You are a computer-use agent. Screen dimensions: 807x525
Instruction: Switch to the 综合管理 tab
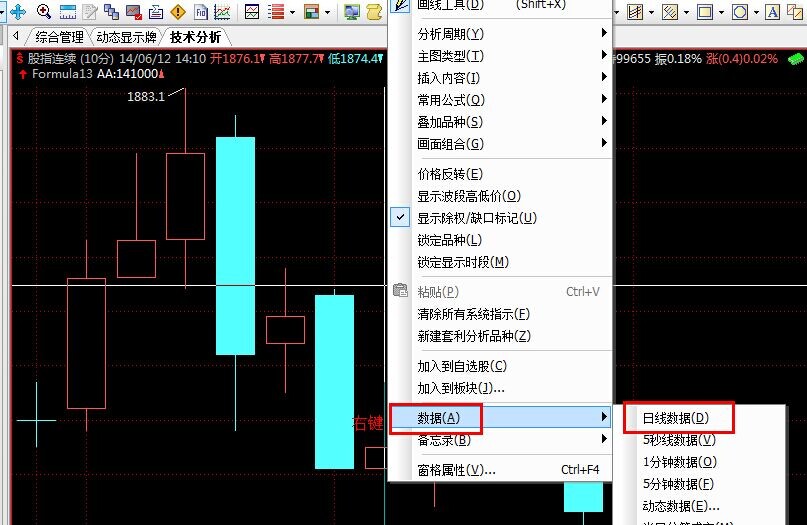point(59,37)
